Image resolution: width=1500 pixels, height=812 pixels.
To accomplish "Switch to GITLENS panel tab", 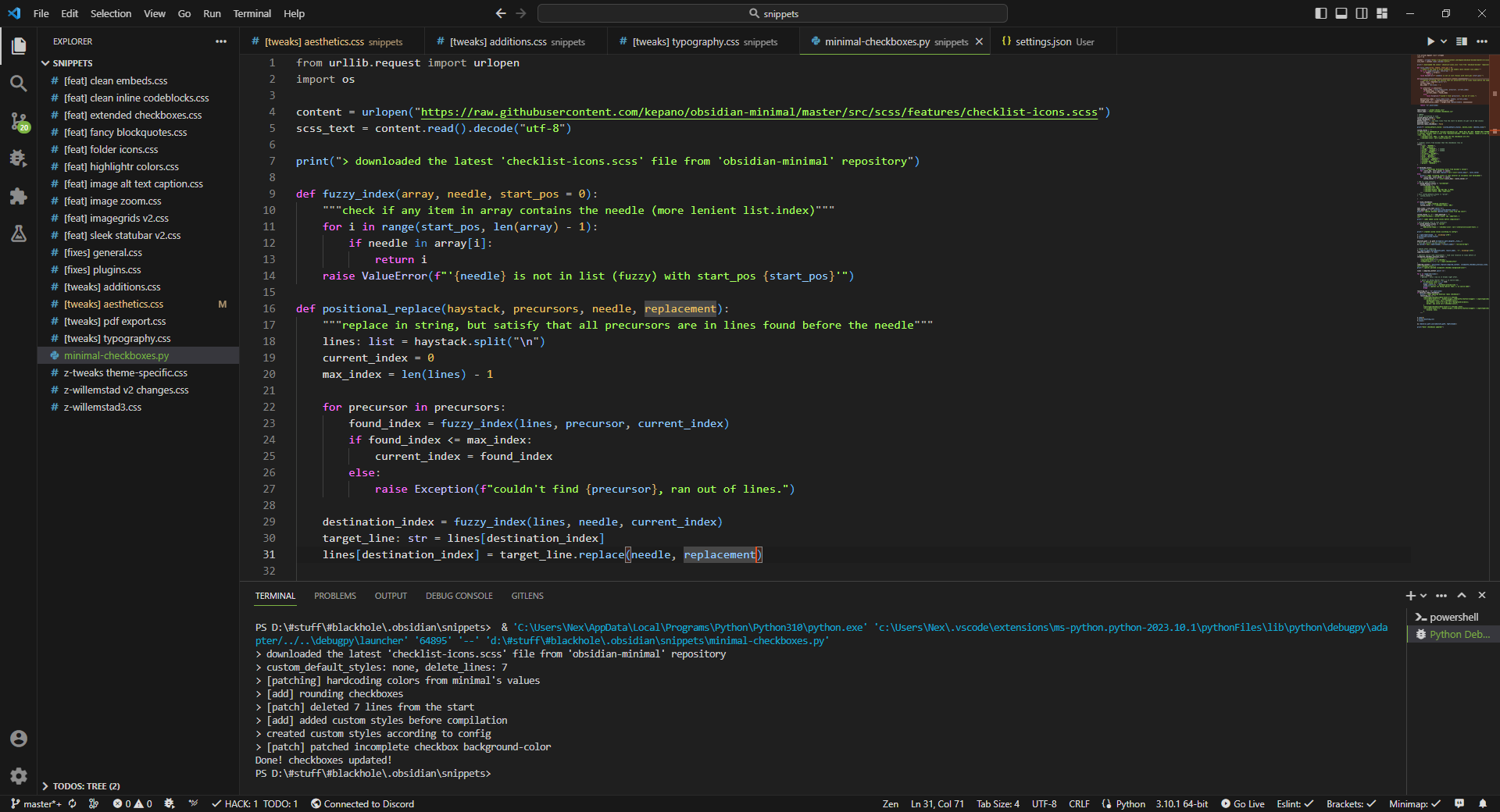I will (x=527, y=596).
